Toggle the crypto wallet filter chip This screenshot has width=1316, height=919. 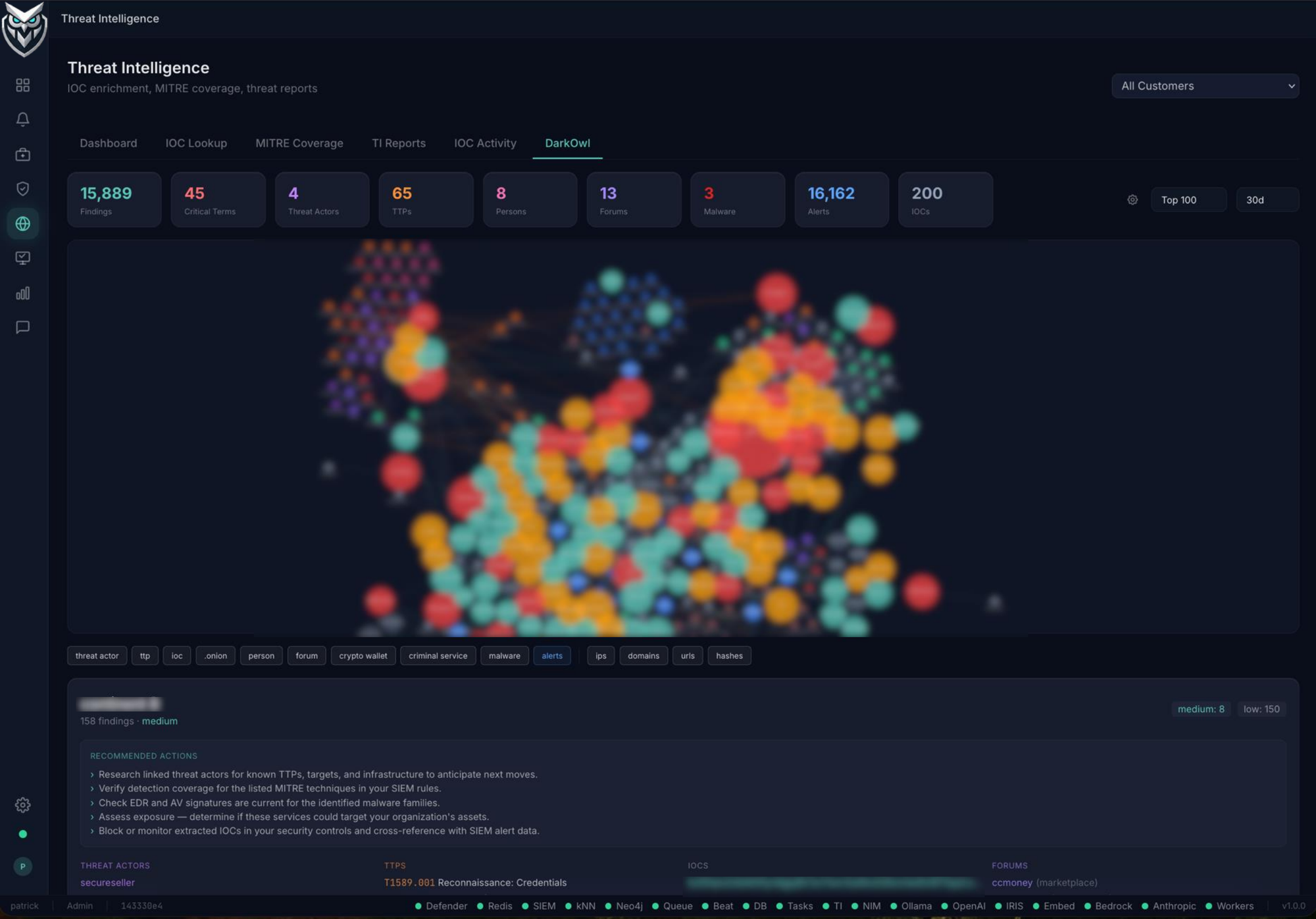(363, 656)
